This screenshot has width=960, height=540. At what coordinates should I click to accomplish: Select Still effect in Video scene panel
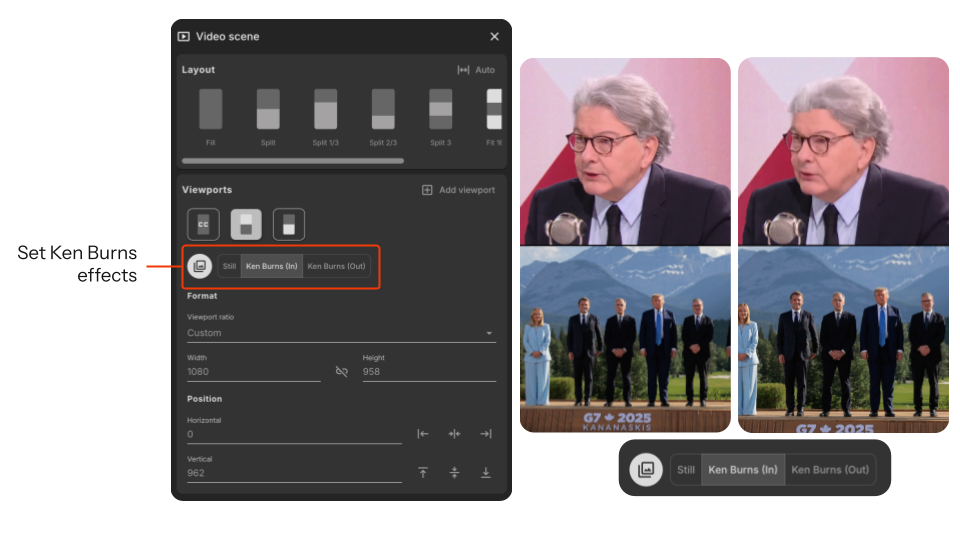pyautogui.click(x=229, y=266)
